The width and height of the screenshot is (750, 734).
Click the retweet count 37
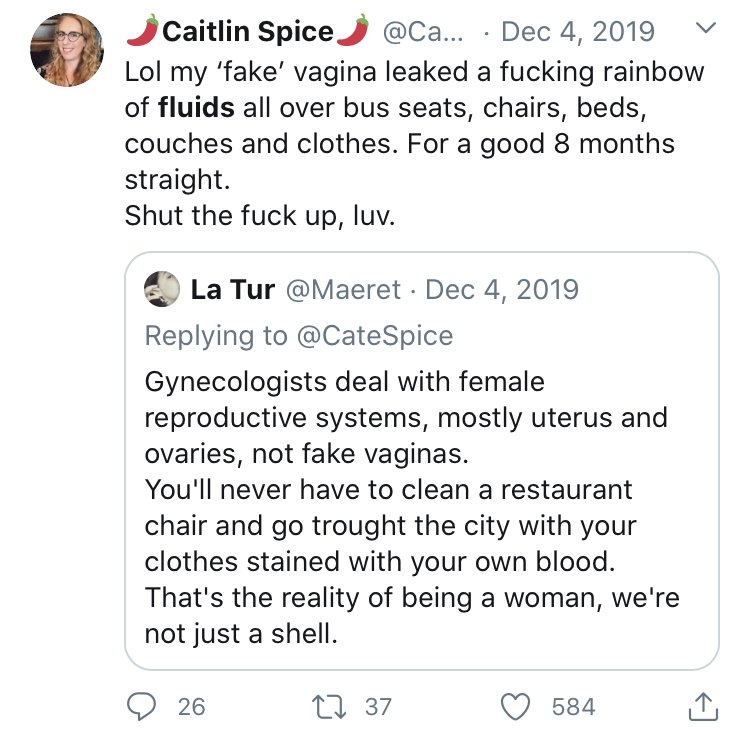pyautogui.click(x=378, y=707)
